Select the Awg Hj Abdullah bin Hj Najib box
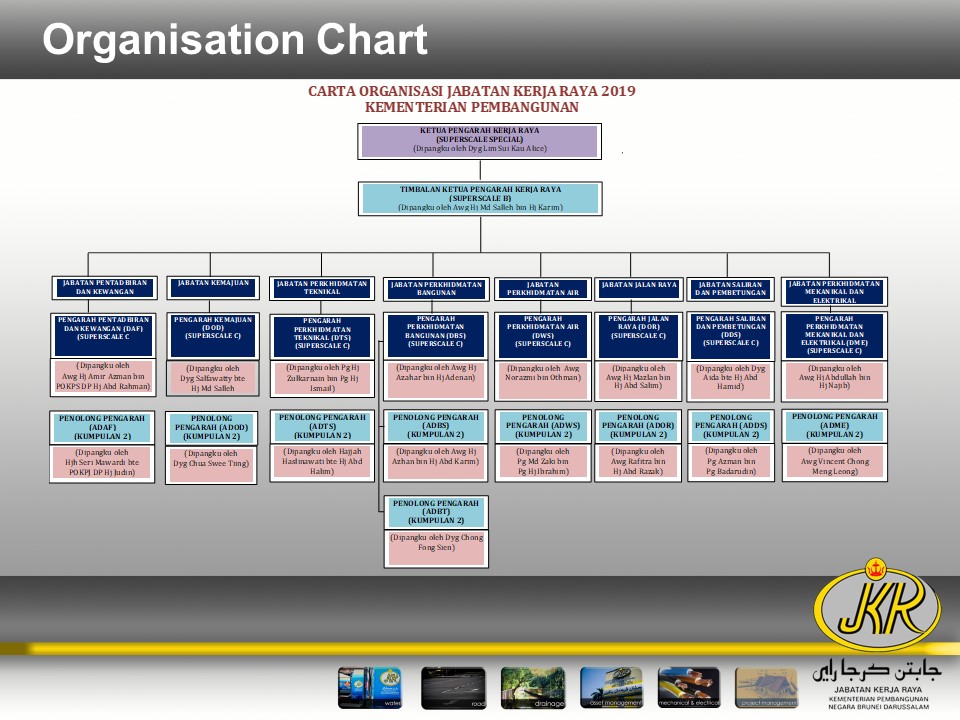 tap(834, 380)
